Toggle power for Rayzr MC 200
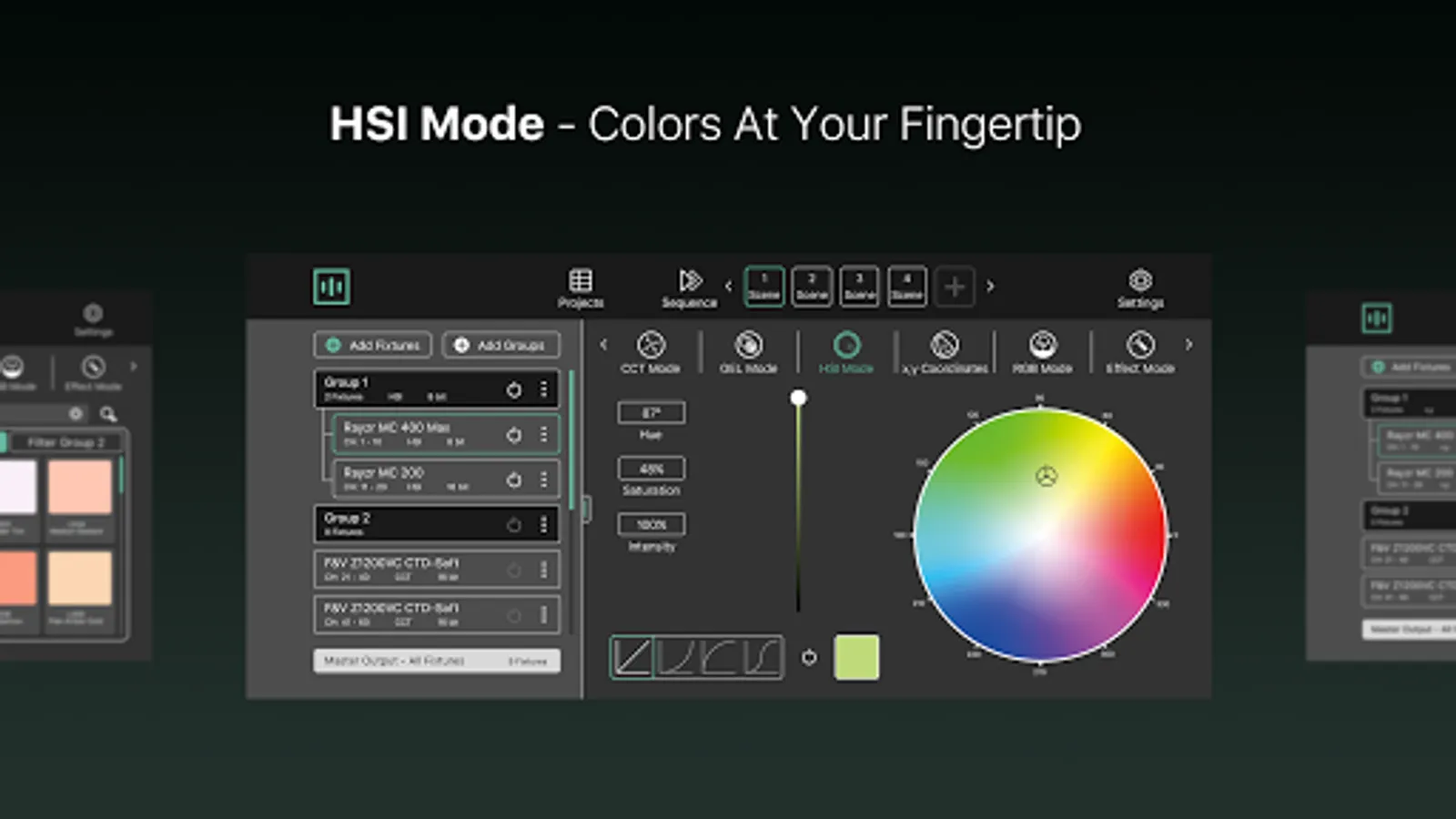This screenshot has width=1456, height=819. (514, 480)
